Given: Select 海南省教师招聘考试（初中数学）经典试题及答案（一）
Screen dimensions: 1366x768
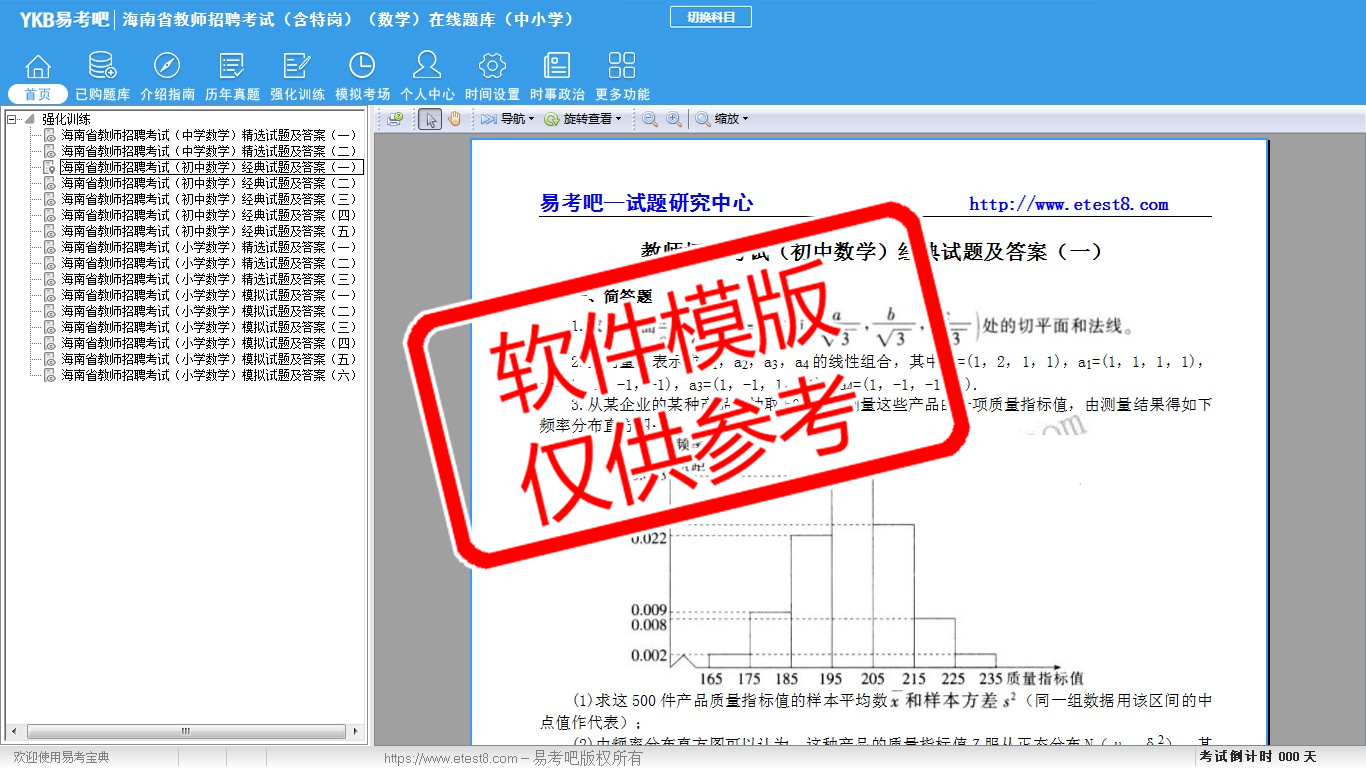Looking at the screenshot, I should tap(211, 167).
